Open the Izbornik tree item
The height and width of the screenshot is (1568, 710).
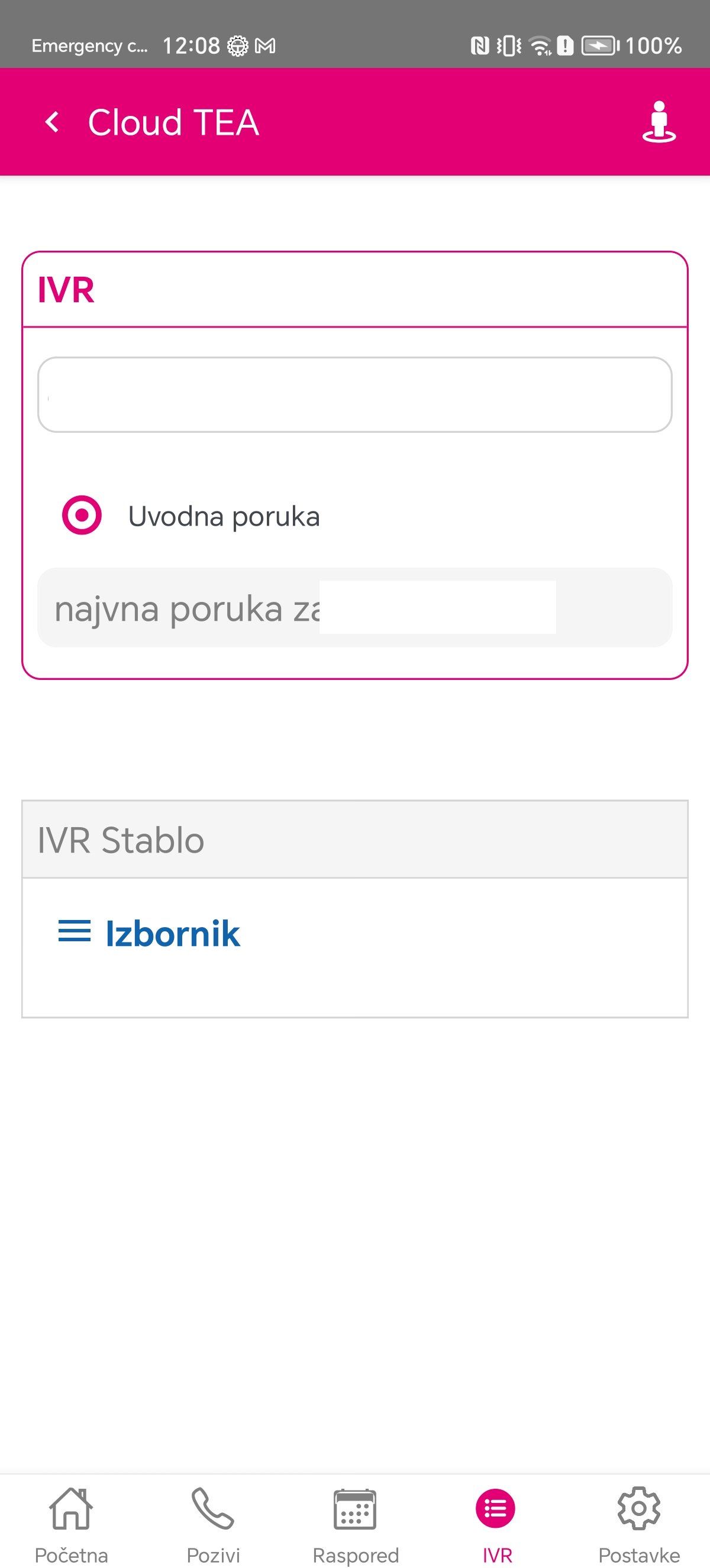[x=173, y=934]
